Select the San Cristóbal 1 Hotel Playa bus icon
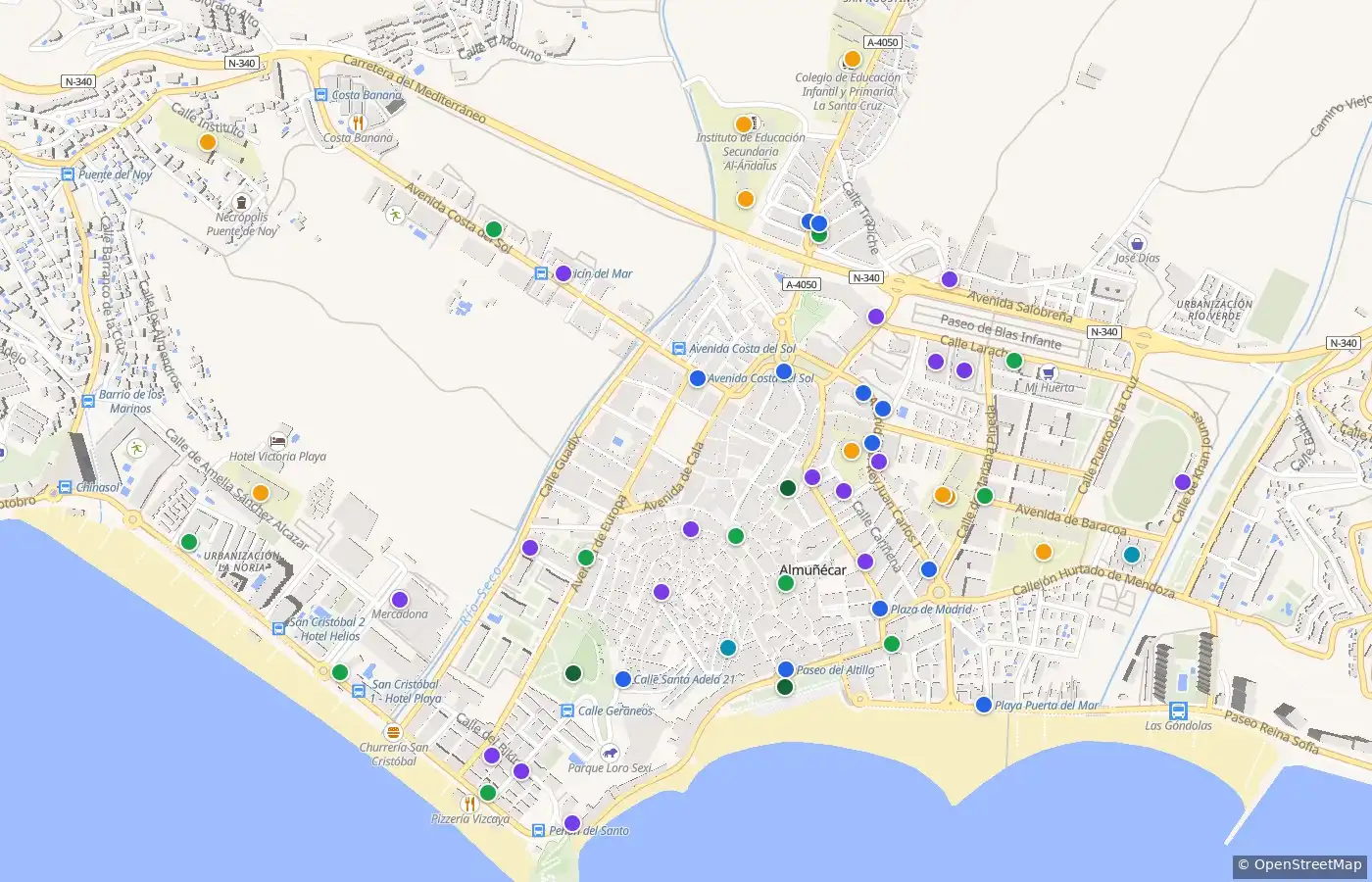This screenshot has width=1372, height=882. point(360,691)
